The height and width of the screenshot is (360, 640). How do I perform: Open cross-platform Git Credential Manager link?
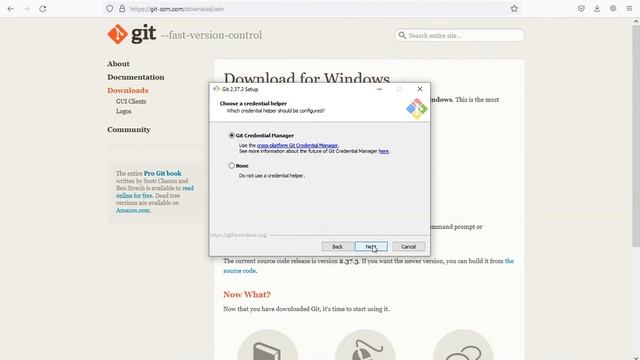297,145
